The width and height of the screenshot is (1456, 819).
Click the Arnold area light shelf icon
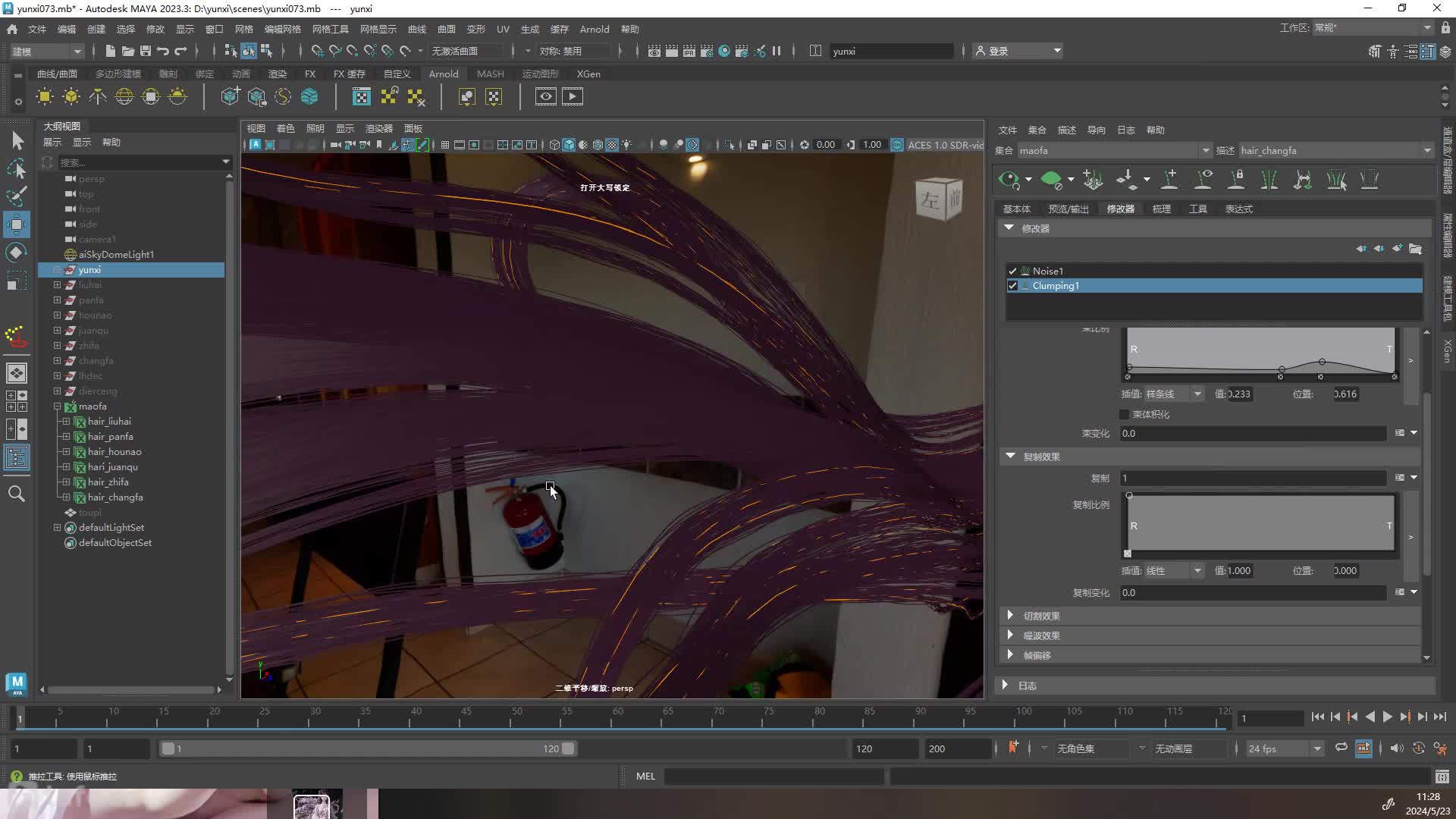click(x=45, y=96)
